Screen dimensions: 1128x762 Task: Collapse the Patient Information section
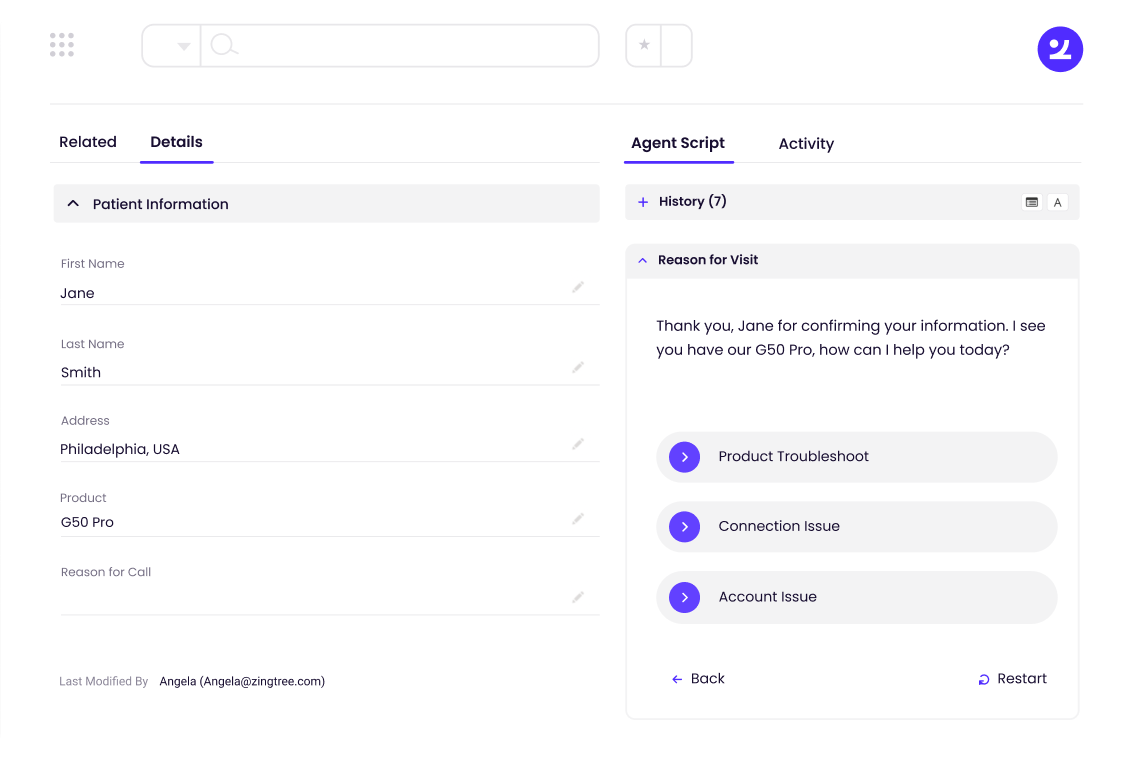(x=73, y=202)
